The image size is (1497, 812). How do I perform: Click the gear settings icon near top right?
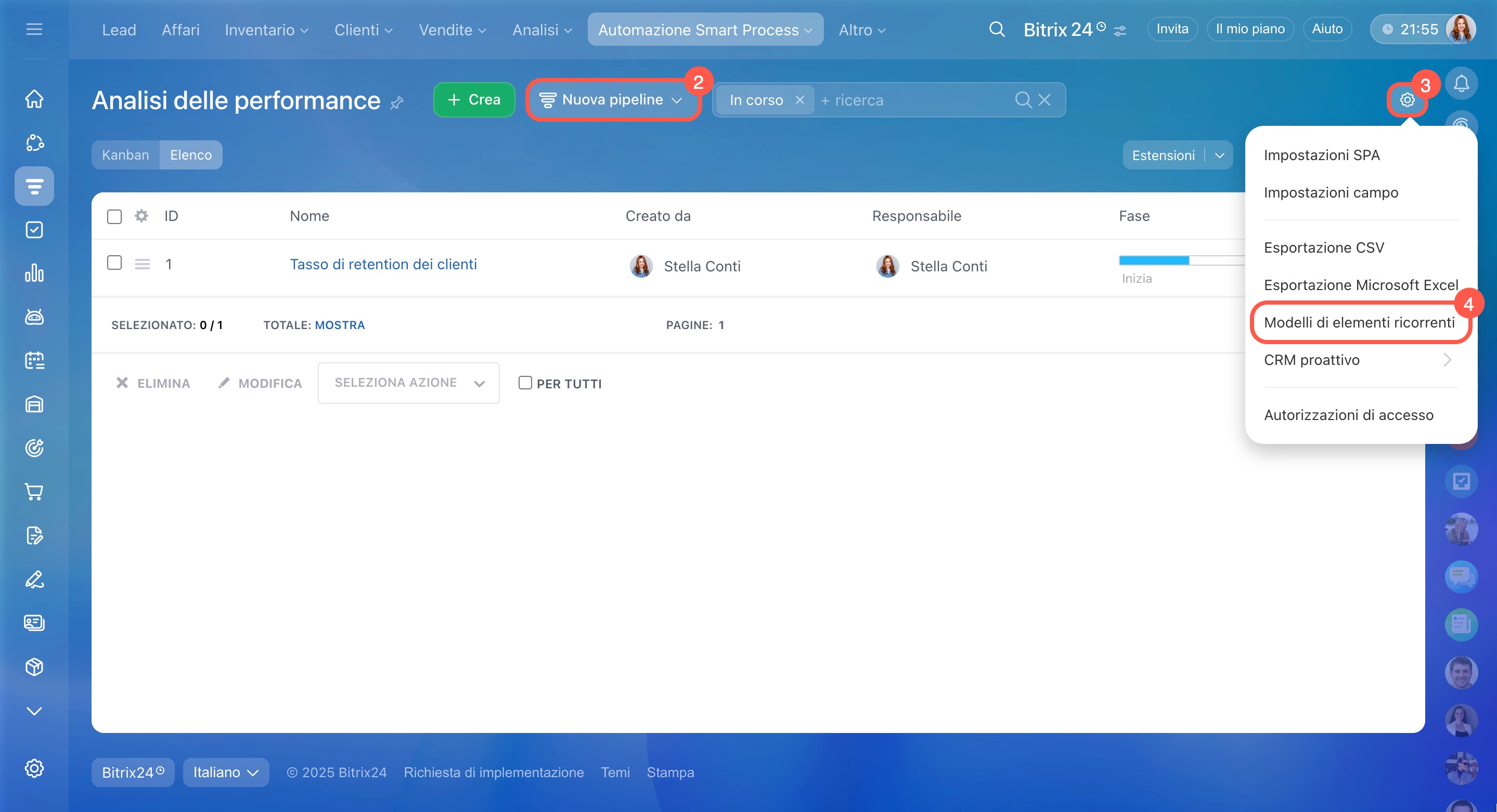(1407, 100)
